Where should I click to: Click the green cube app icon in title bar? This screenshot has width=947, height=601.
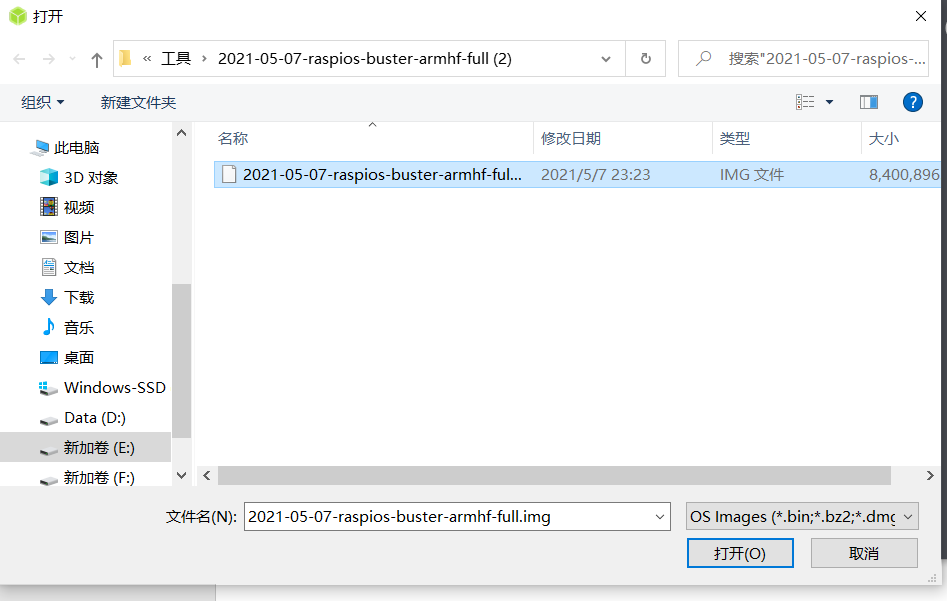(x=18, y=16)
